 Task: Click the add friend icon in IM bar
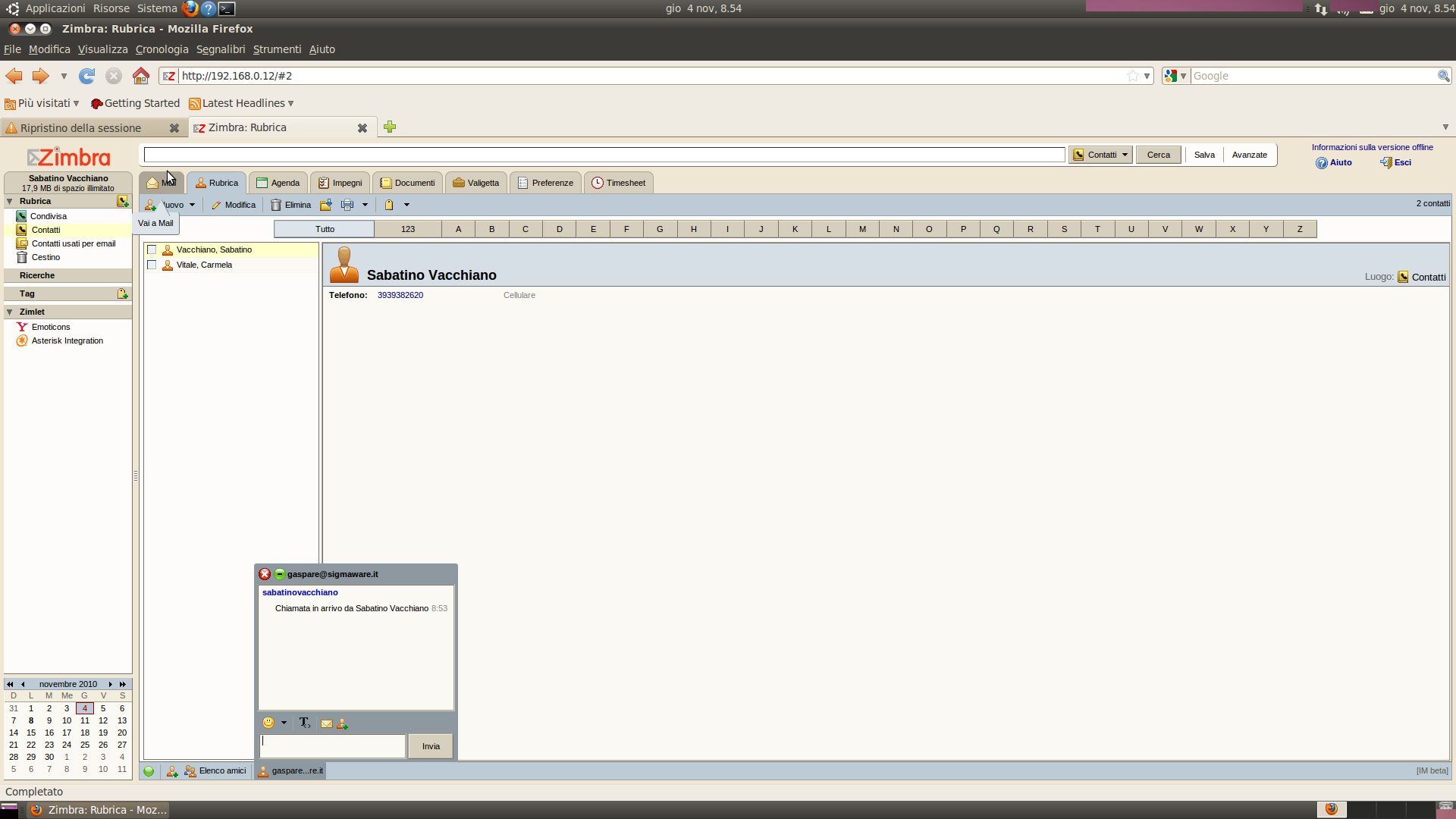tap(172, 771)
